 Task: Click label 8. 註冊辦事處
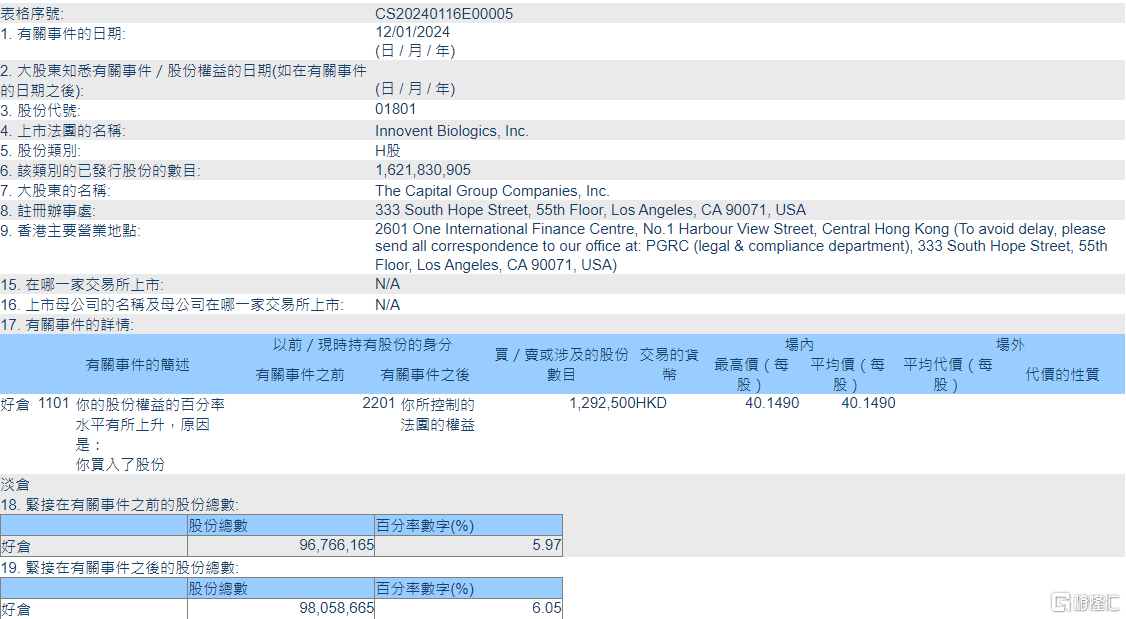click(48, 211)
